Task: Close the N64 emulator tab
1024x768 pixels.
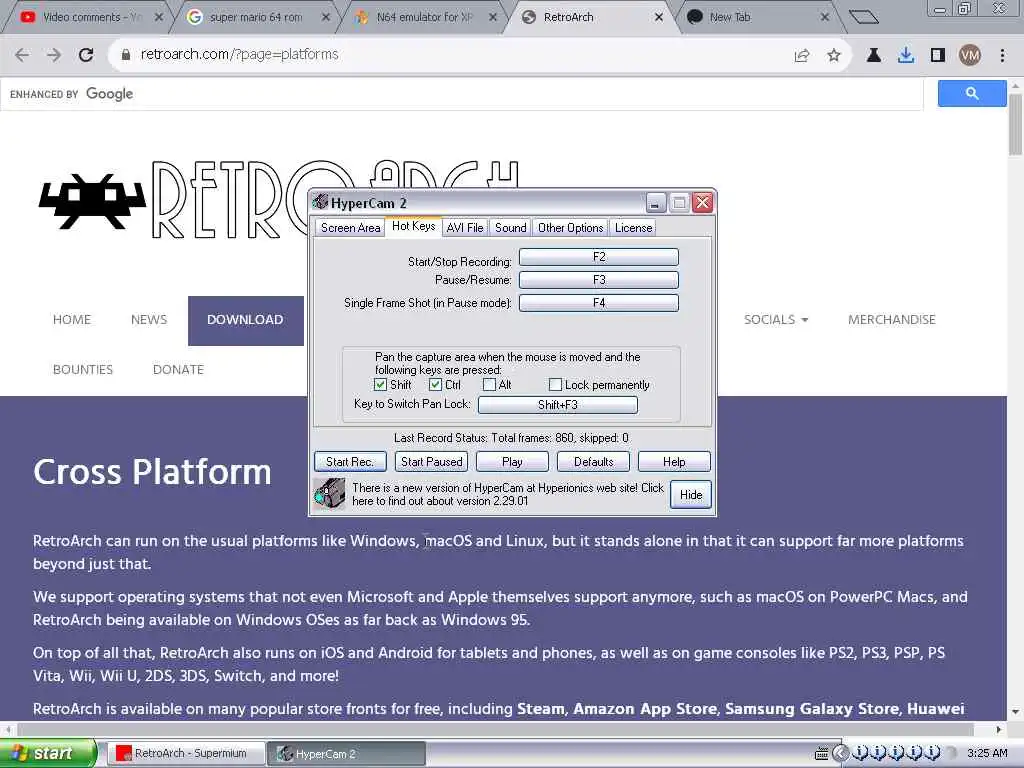Action: coord(493,18)
